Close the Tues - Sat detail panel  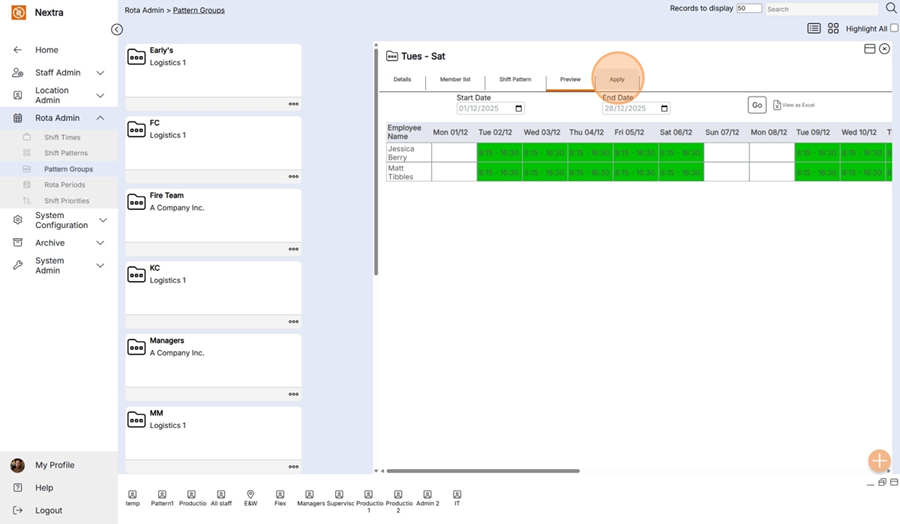885,49
